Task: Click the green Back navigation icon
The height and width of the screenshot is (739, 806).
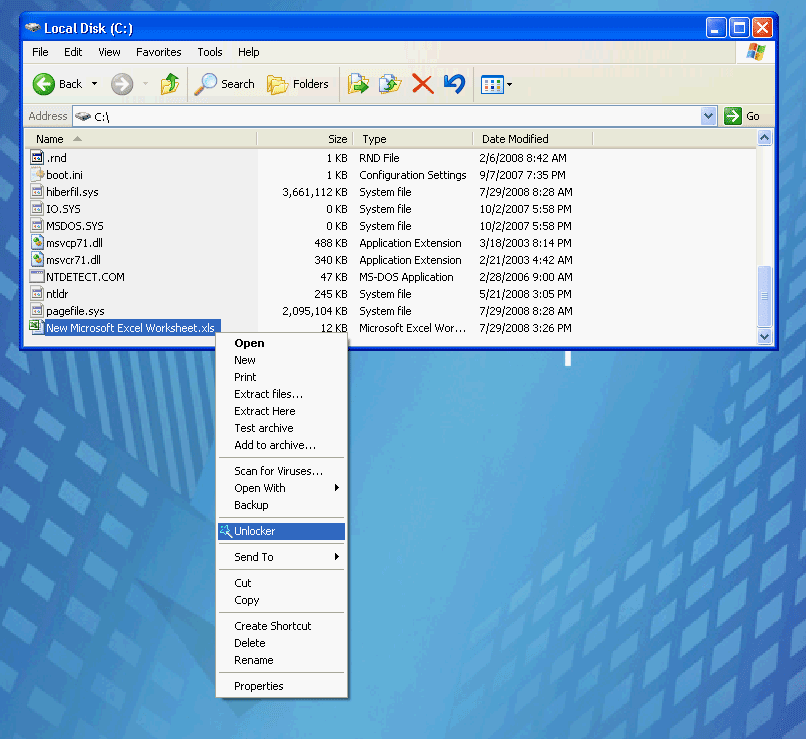Action: coord(46,84)
